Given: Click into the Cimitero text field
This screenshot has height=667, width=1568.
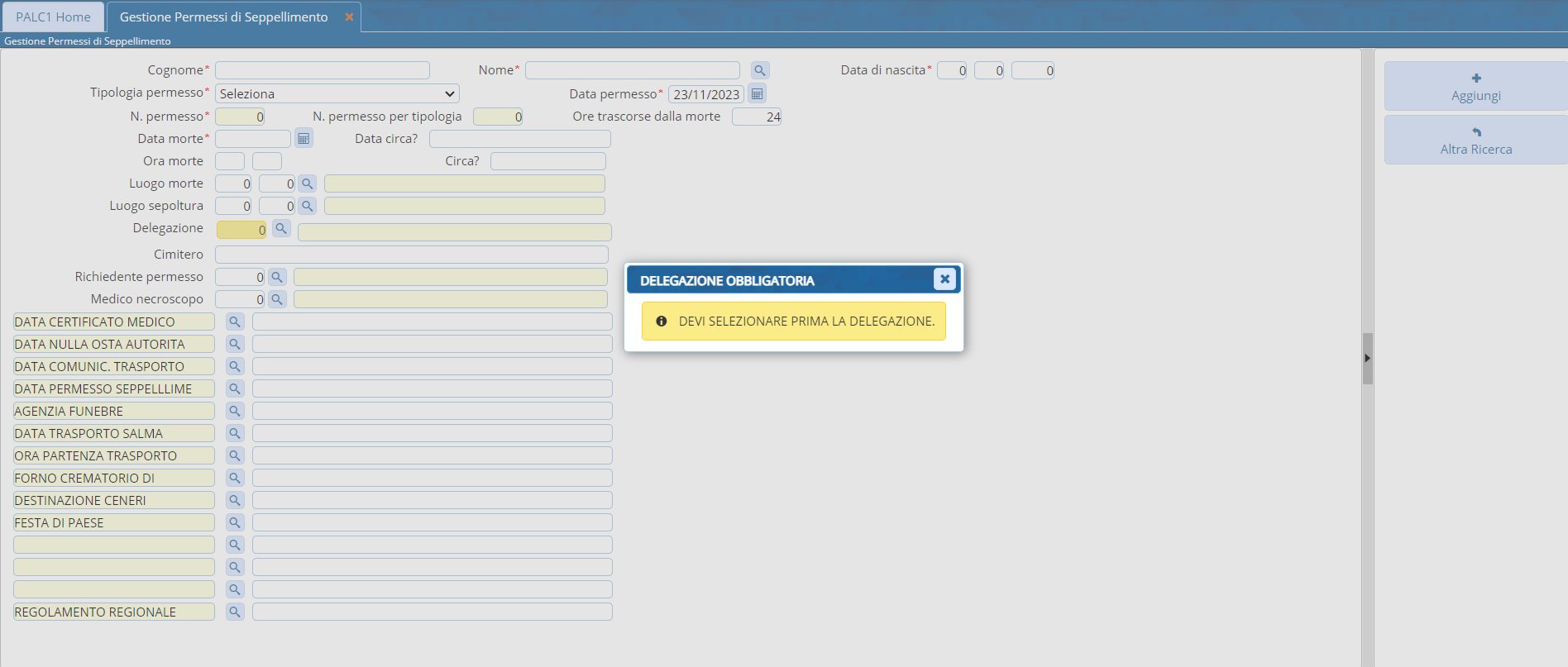Looking at the screenshot, I should (x=411, y=255).
